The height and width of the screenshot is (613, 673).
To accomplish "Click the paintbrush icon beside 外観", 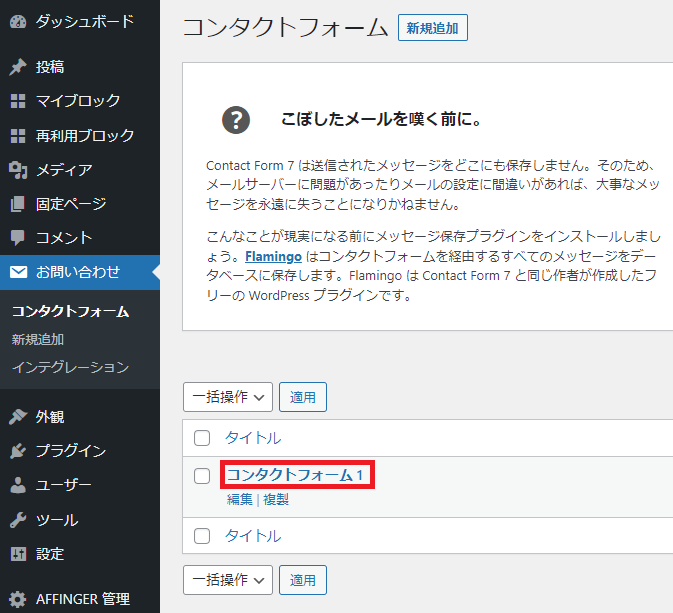I will (18, 417).
